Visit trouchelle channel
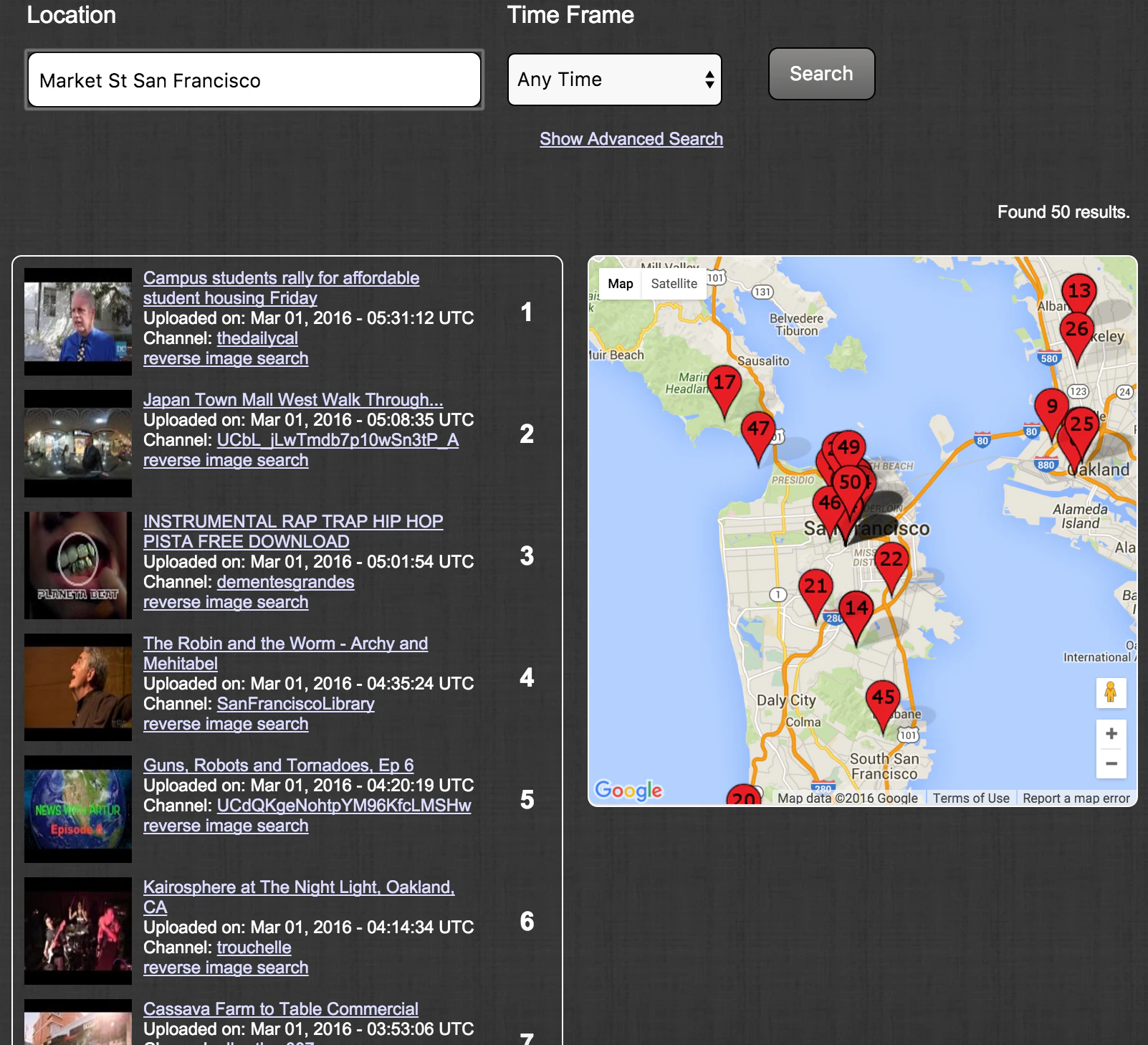1148x1045 pixels. pyautogui.click(x=254, y=948)
